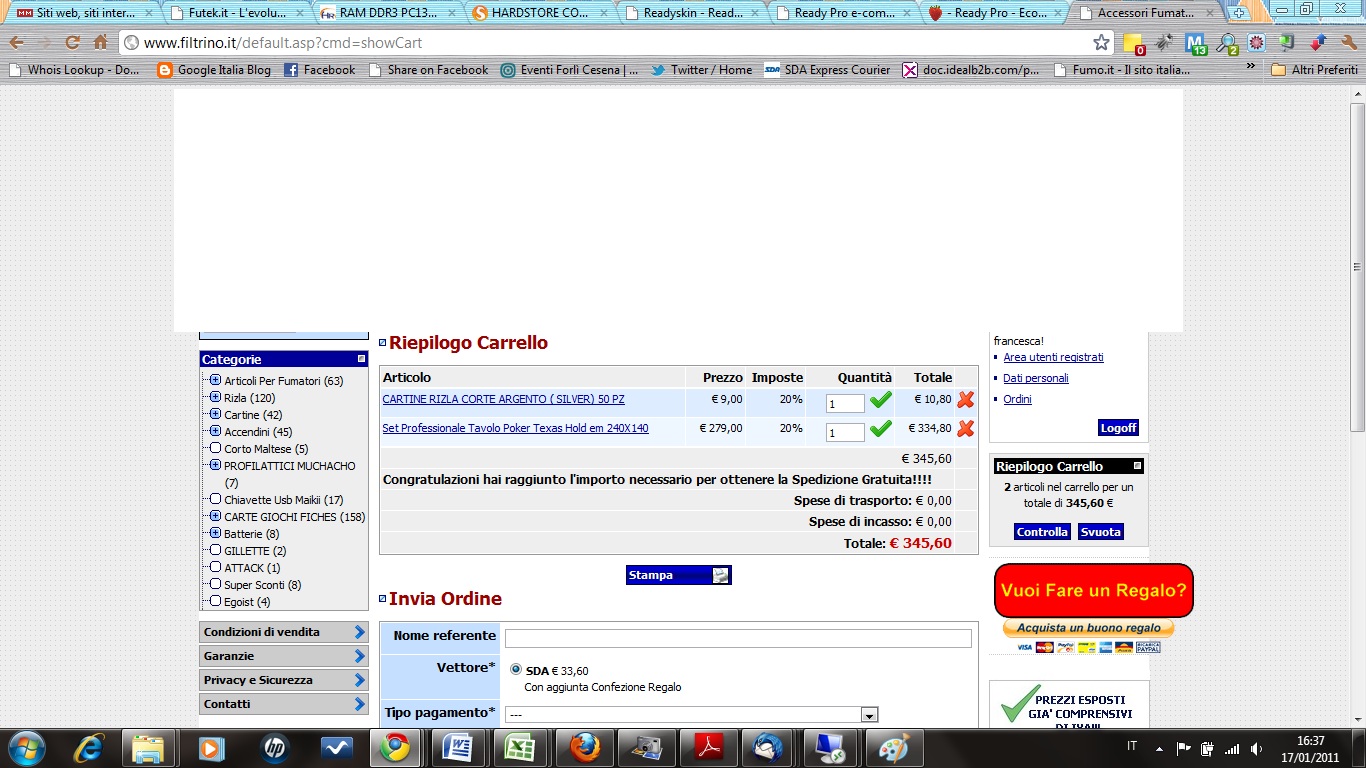This screenshot has height=768, width=1366.
Task: Open Excel from the taskbar
Action: pyautogui.click(x=518, y=747)
